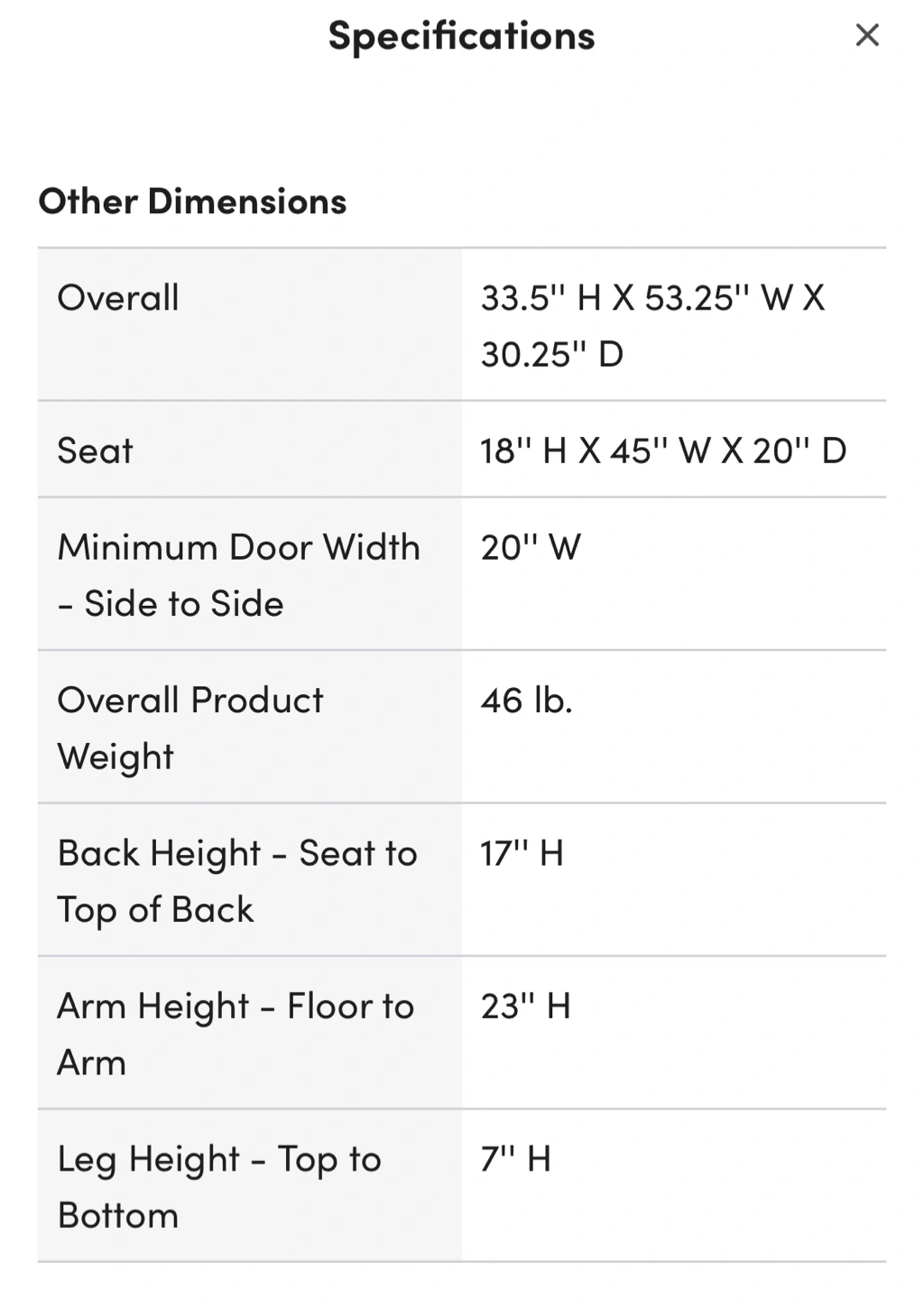Screen dimensions: 924x1300
Task: Close the Specifications panel
Action: 867,35
